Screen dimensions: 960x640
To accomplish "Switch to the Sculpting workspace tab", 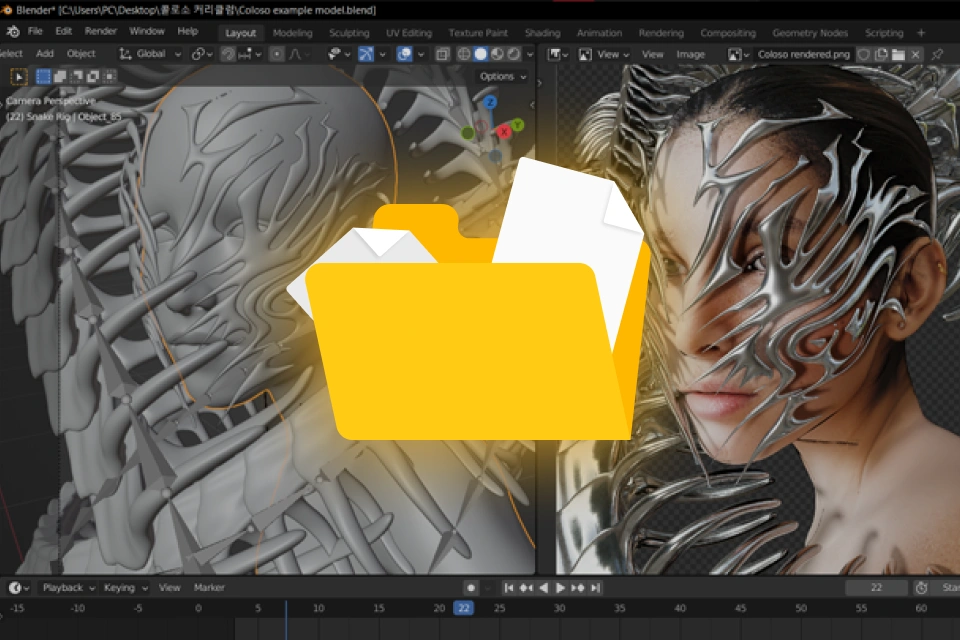I will point(349,33).
